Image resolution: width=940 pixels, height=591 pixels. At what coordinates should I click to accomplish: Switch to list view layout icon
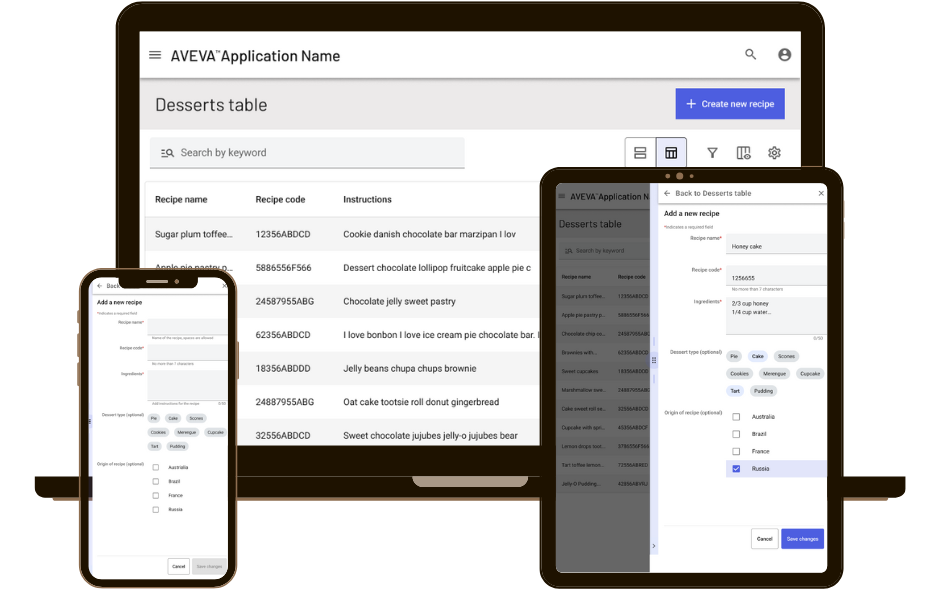[x=640, y=153]
